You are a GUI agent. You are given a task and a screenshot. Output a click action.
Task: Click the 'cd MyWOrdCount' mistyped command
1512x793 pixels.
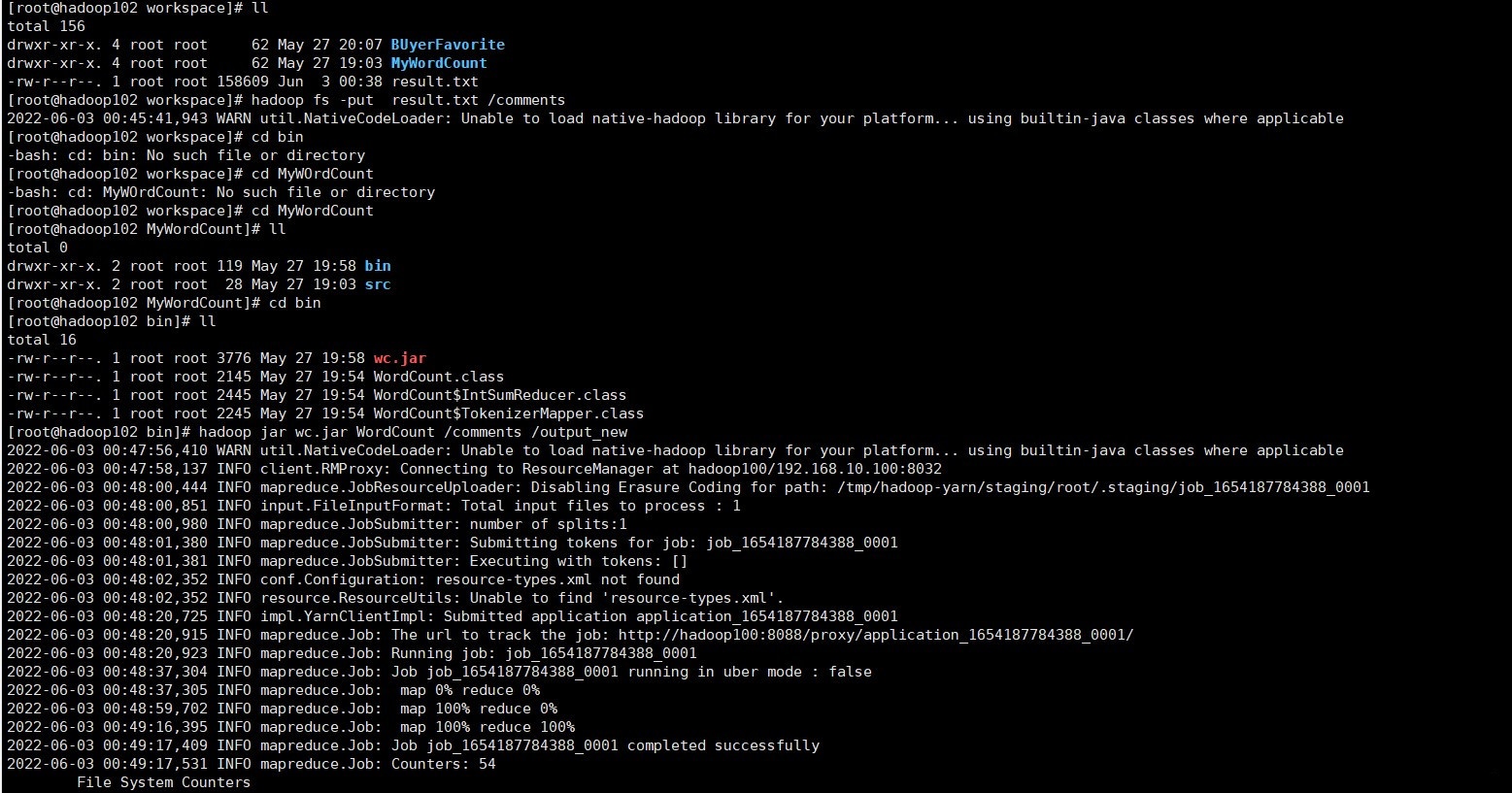pos(312,174)
